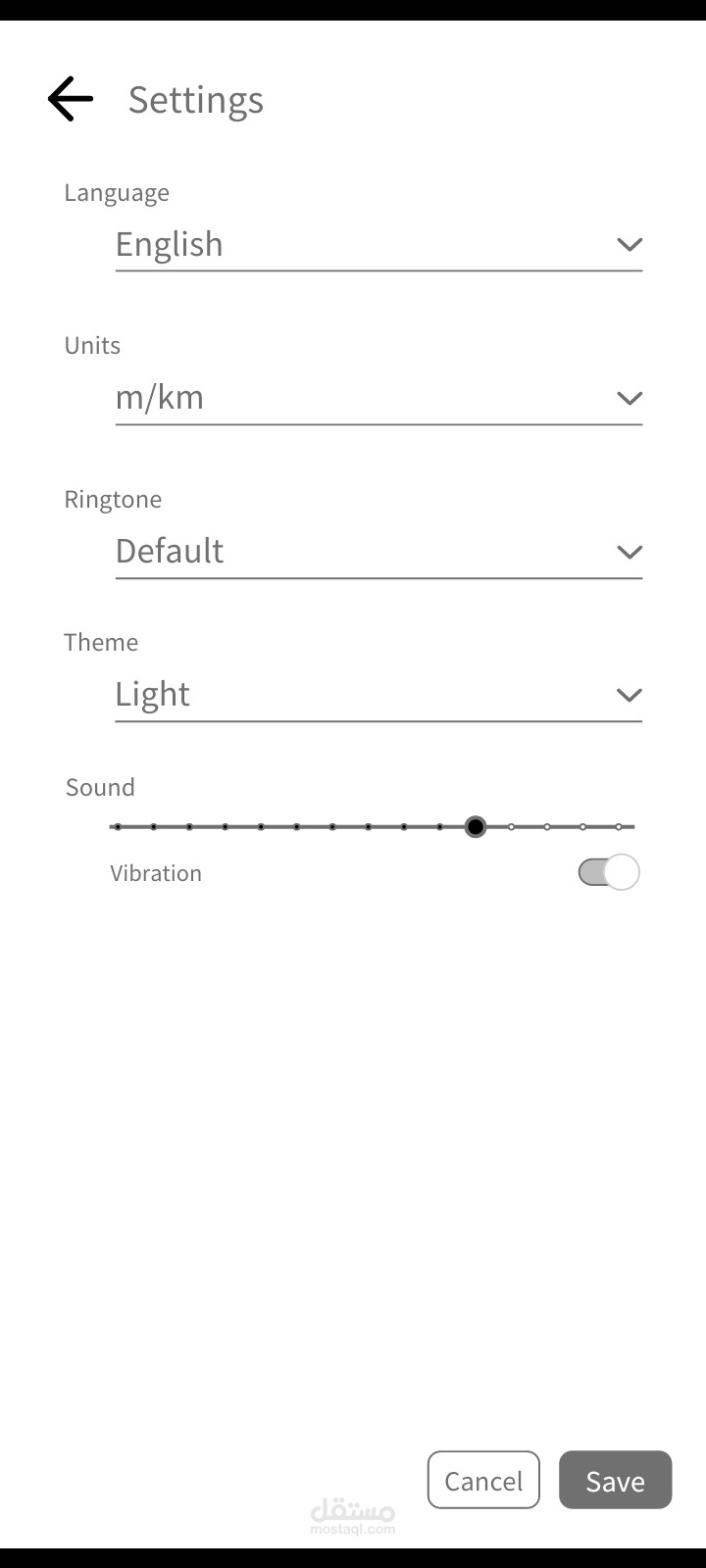
Task: Click the Sound slider's black handle
Action: tap(476, 827)
